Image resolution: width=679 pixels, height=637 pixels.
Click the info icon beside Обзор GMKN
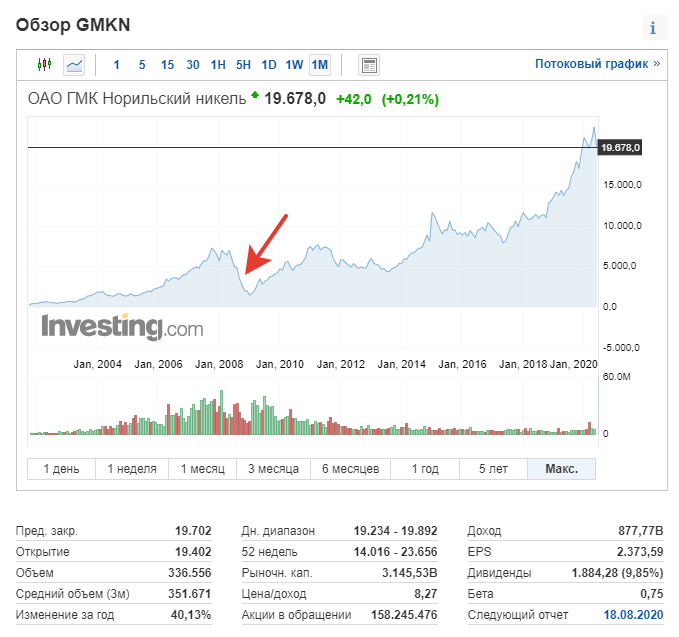click(x=652, y=27)
